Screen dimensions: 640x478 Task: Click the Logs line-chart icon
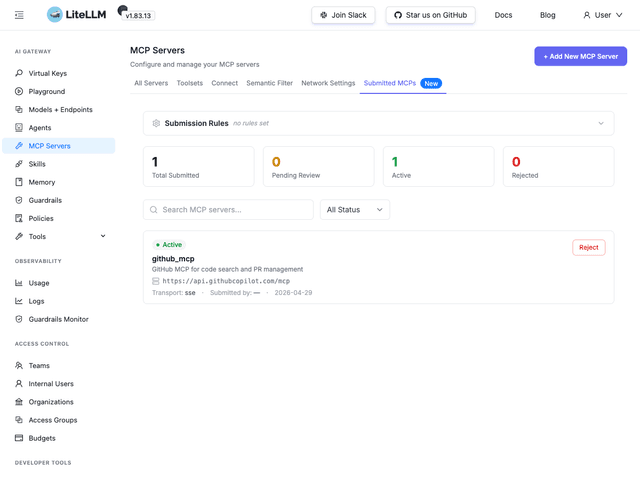point(19,301)
